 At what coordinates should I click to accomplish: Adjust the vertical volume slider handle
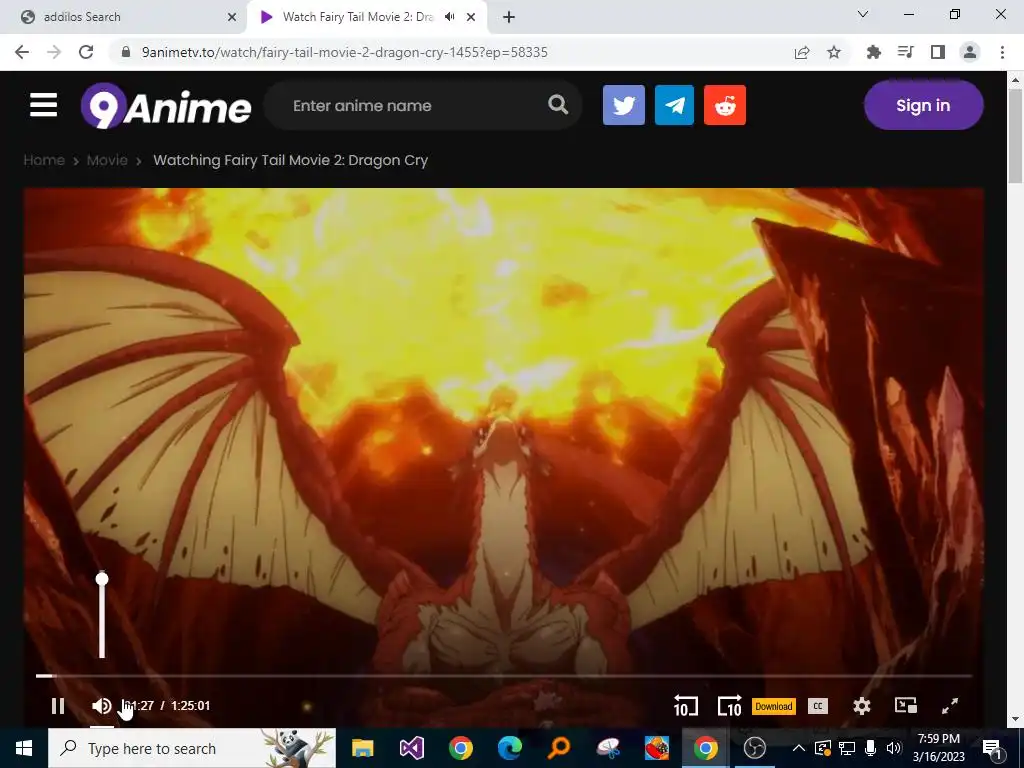pyautogui.click(x=102, y=579)
